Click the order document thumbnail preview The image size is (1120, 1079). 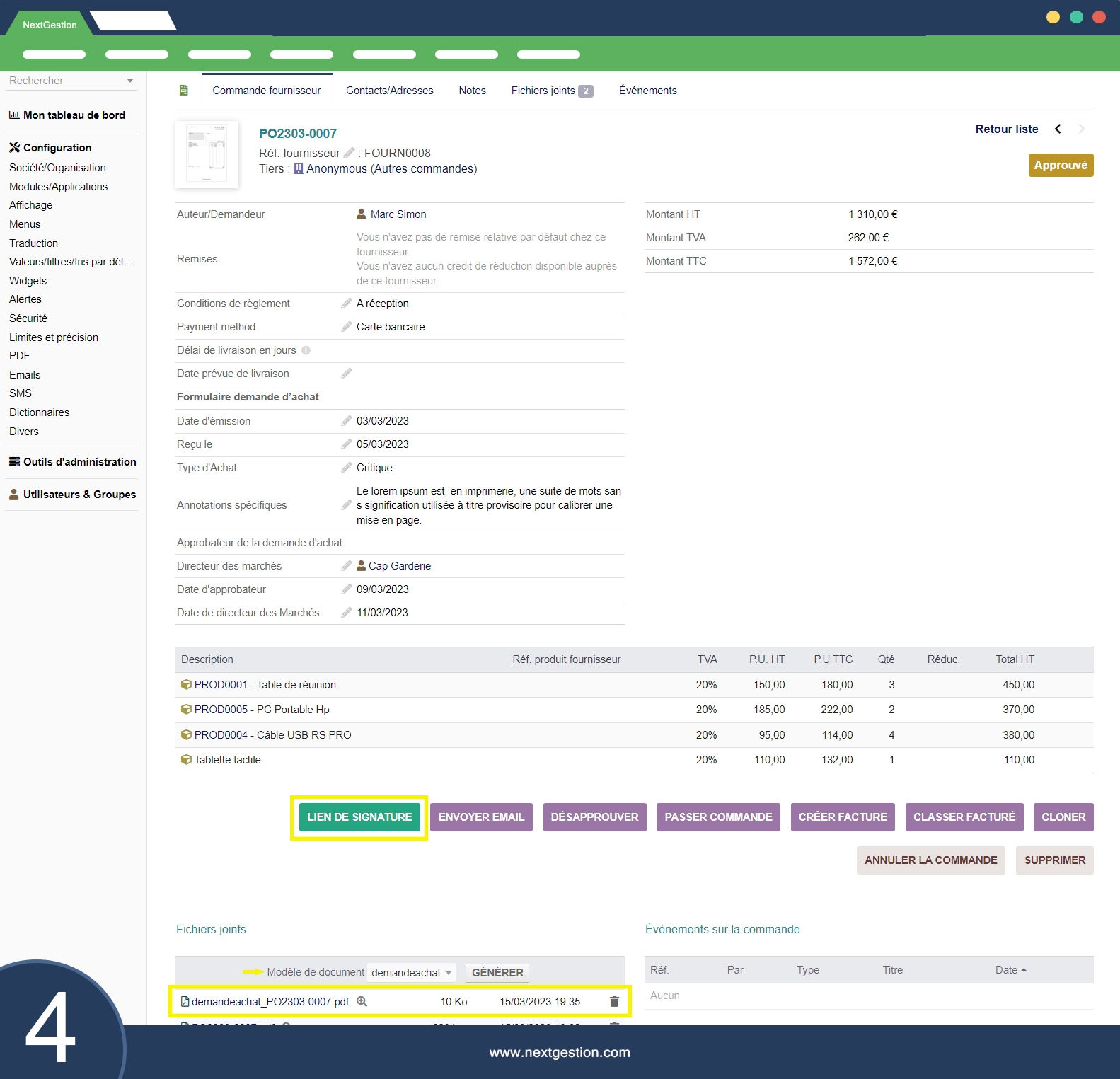pos(207,154)
